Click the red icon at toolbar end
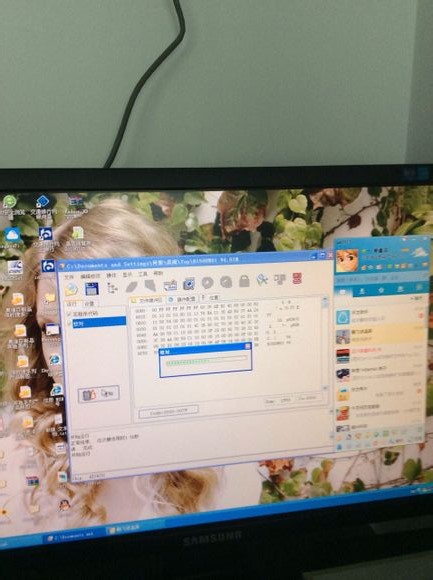 point(297,278)
